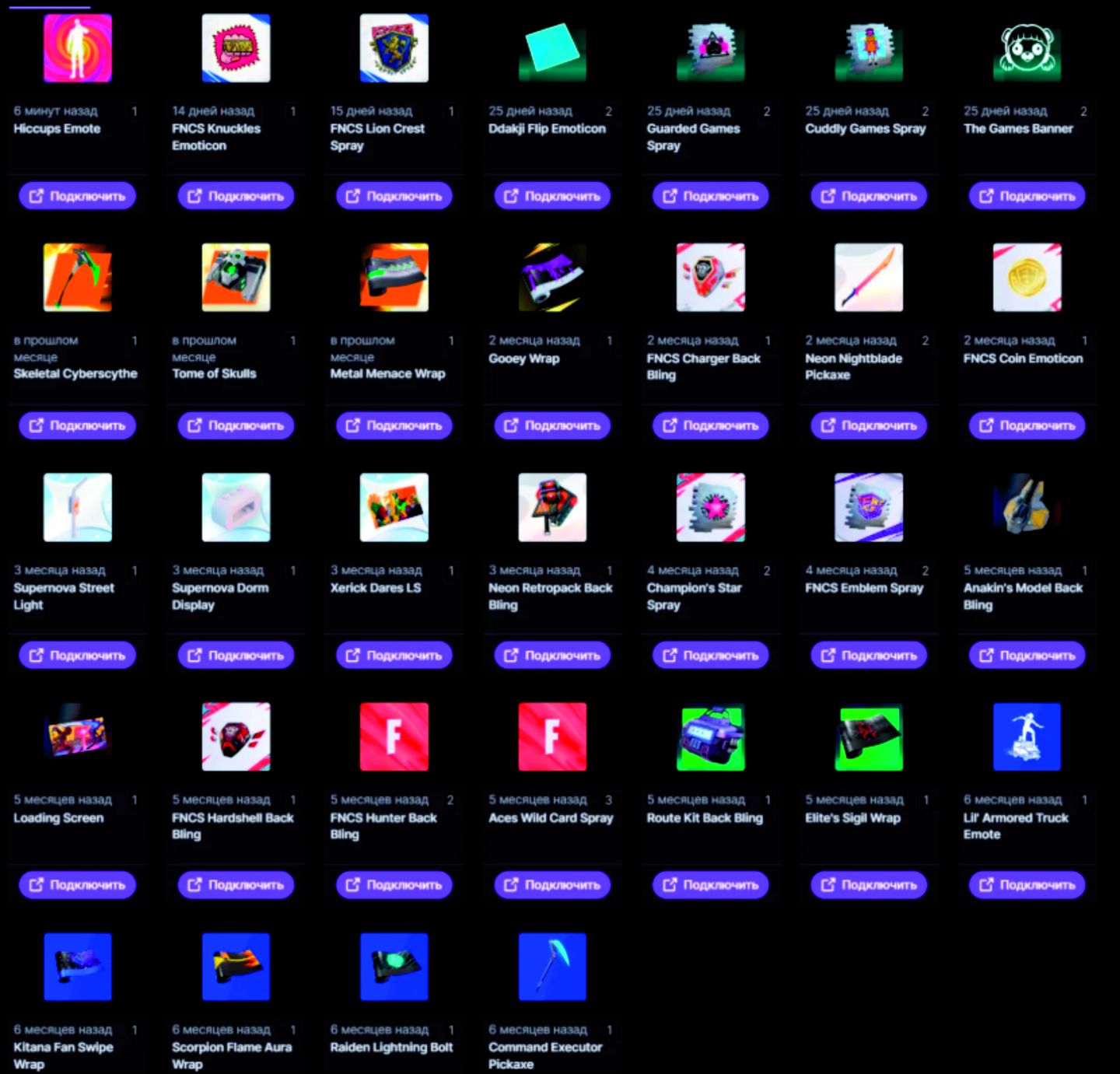Connect the Tome of Skulls item
Viewport: 1120px width, 1074px height.
pyautogui.click(x=236, y=425)
